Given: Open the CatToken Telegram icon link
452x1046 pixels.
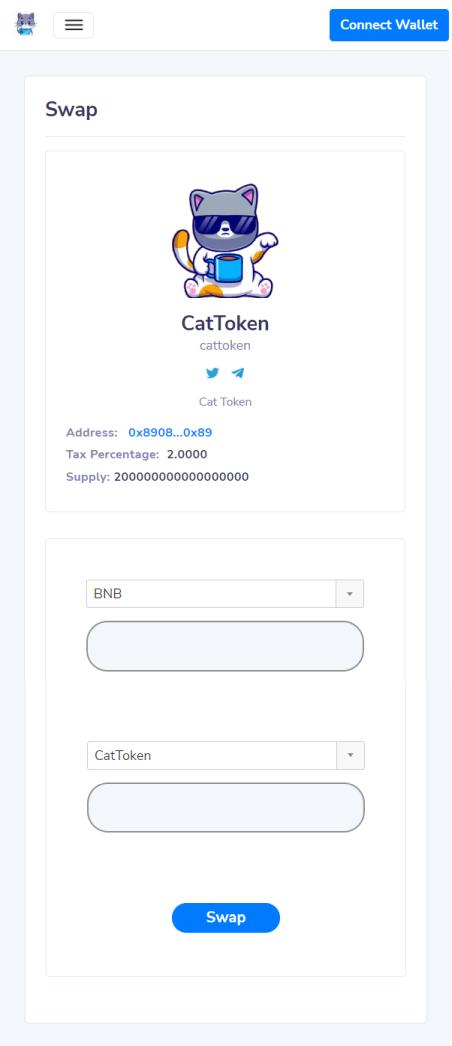Looking at the screenshot, I should coord(238,373).
